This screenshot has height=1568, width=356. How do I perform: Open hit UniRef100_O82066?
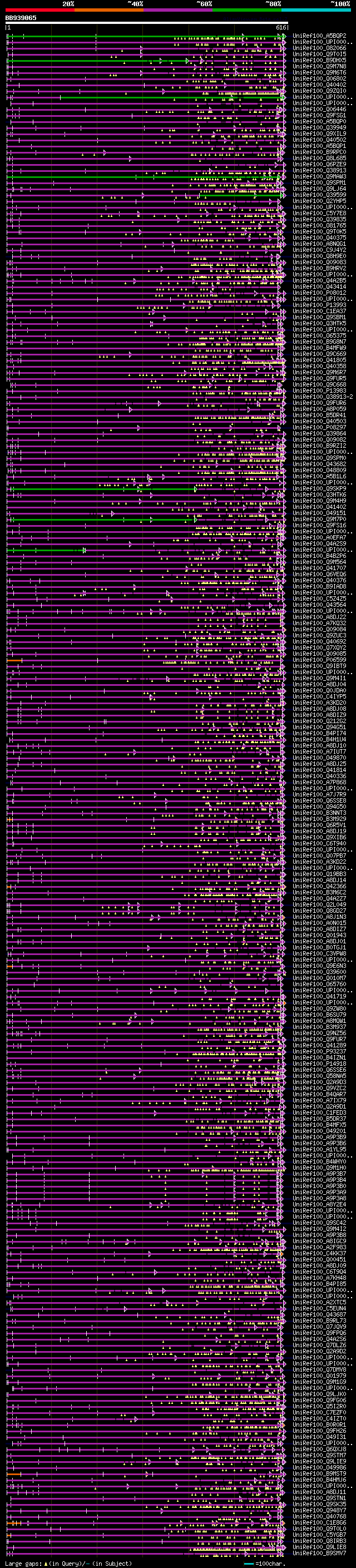tap(319, 48)
